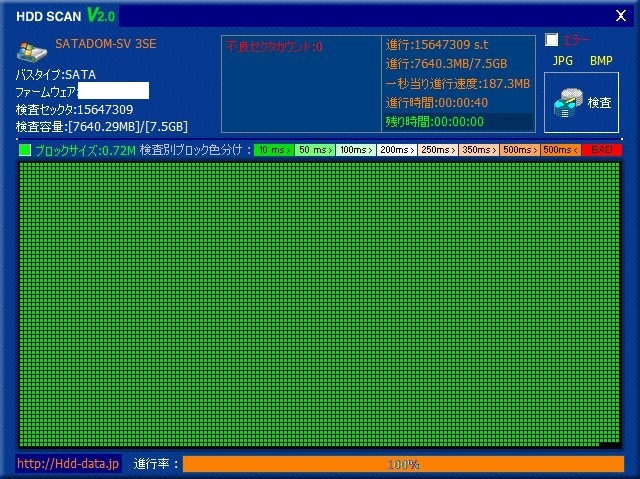Click the SATADOM-SV 3SE drive name
This screenshot has height=479, width=640.
(106, 44)
